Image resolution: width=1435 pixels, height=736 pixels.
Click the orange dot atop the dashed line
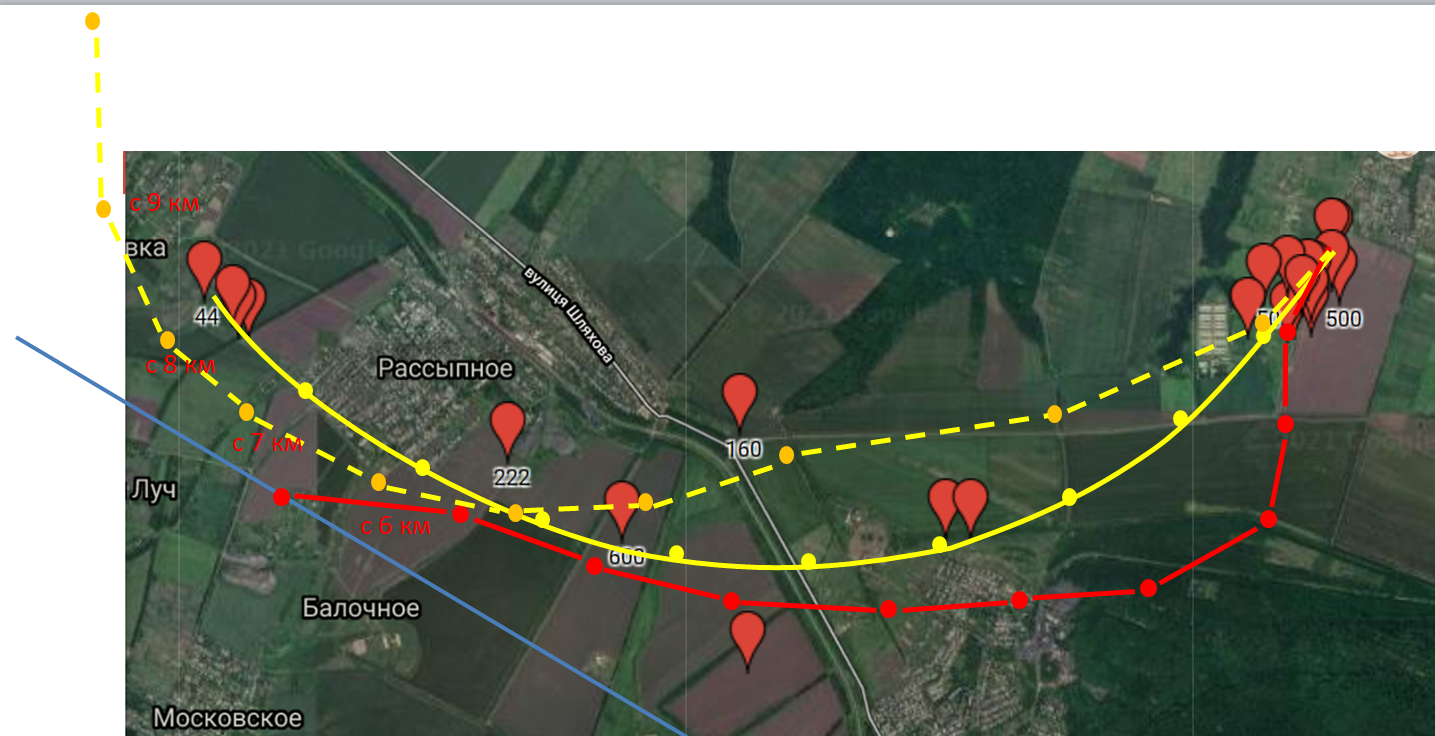(x=92, y=21)
